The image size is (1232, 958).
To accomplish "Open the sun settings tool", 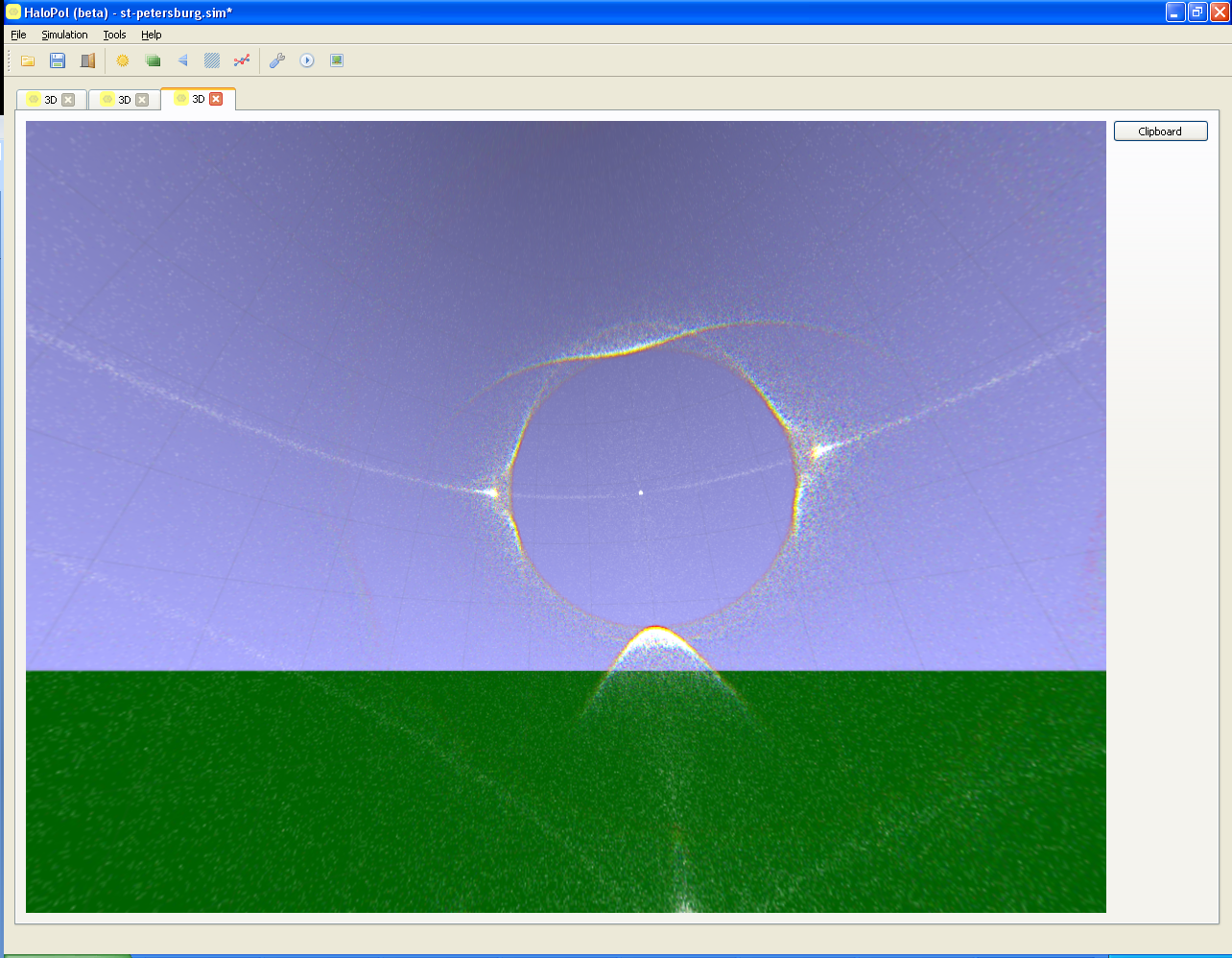I will (122, 60).
